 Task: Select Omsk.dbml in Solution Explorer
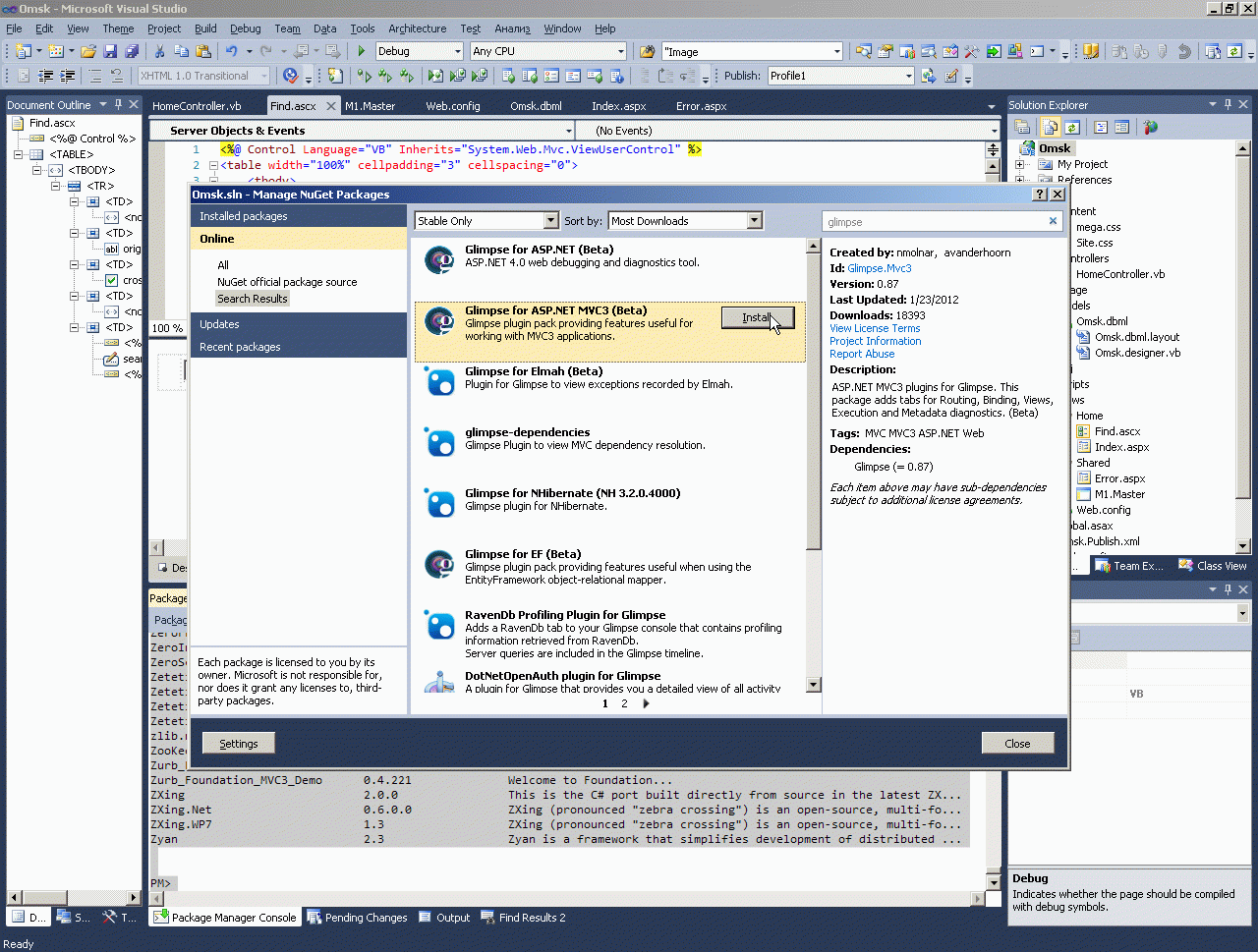1102,321
